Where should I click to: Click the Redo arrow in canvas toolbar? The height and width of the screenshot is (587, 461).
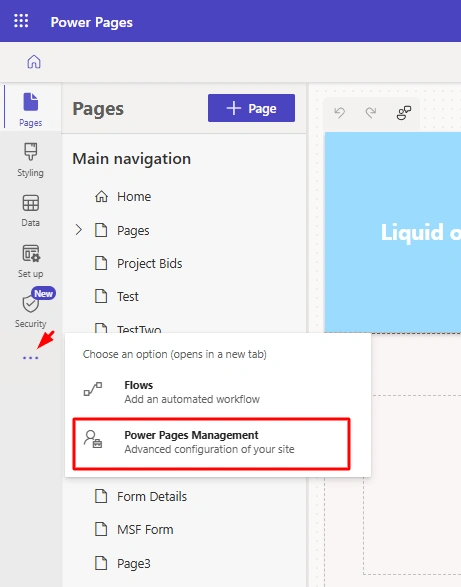pyautogui.click(x=371, y=112)
